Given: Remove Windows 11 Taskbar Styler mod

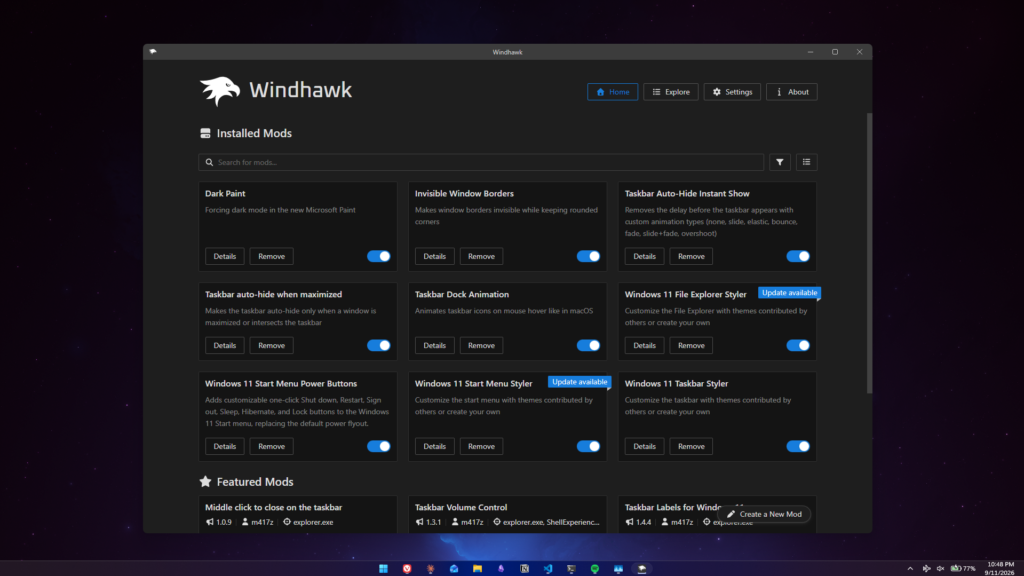Looking at the screenshot, I should (691, 446).
